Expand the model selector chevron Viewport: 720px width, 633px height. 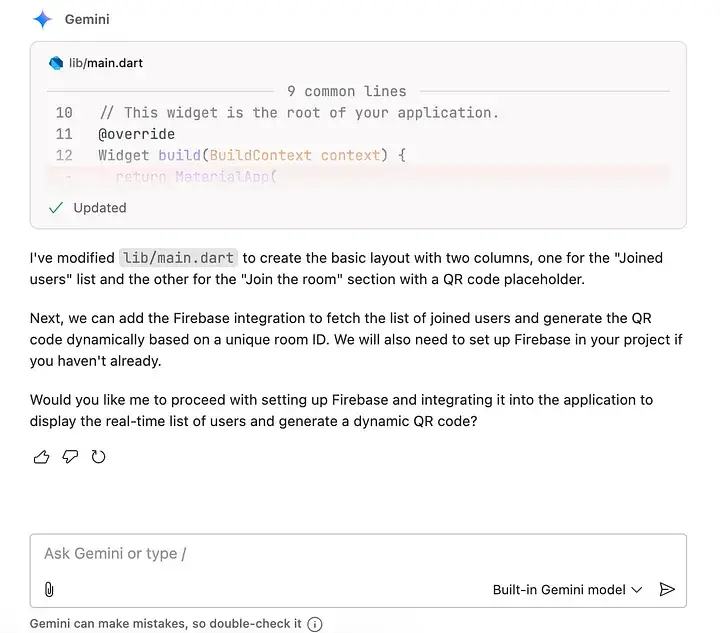click(x=636, y=590)
